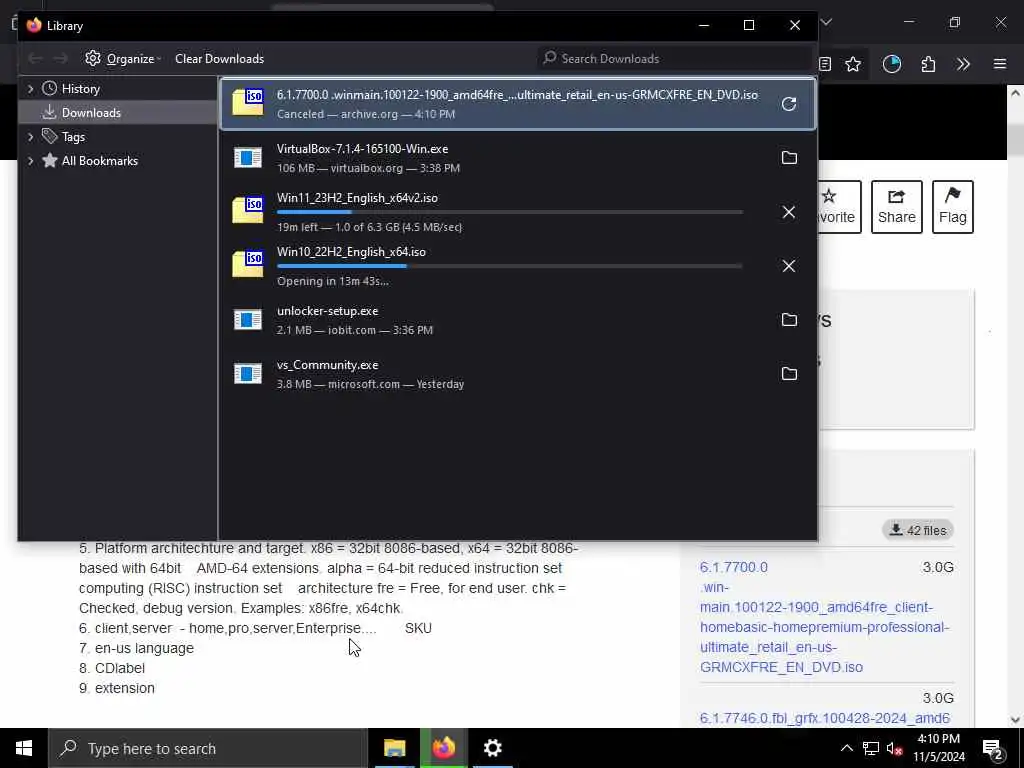Image resolution: width=1024 pixels, height=768 pixels.
Task: Show more tools overflow chevrons
Action: (x=963, y=64)
